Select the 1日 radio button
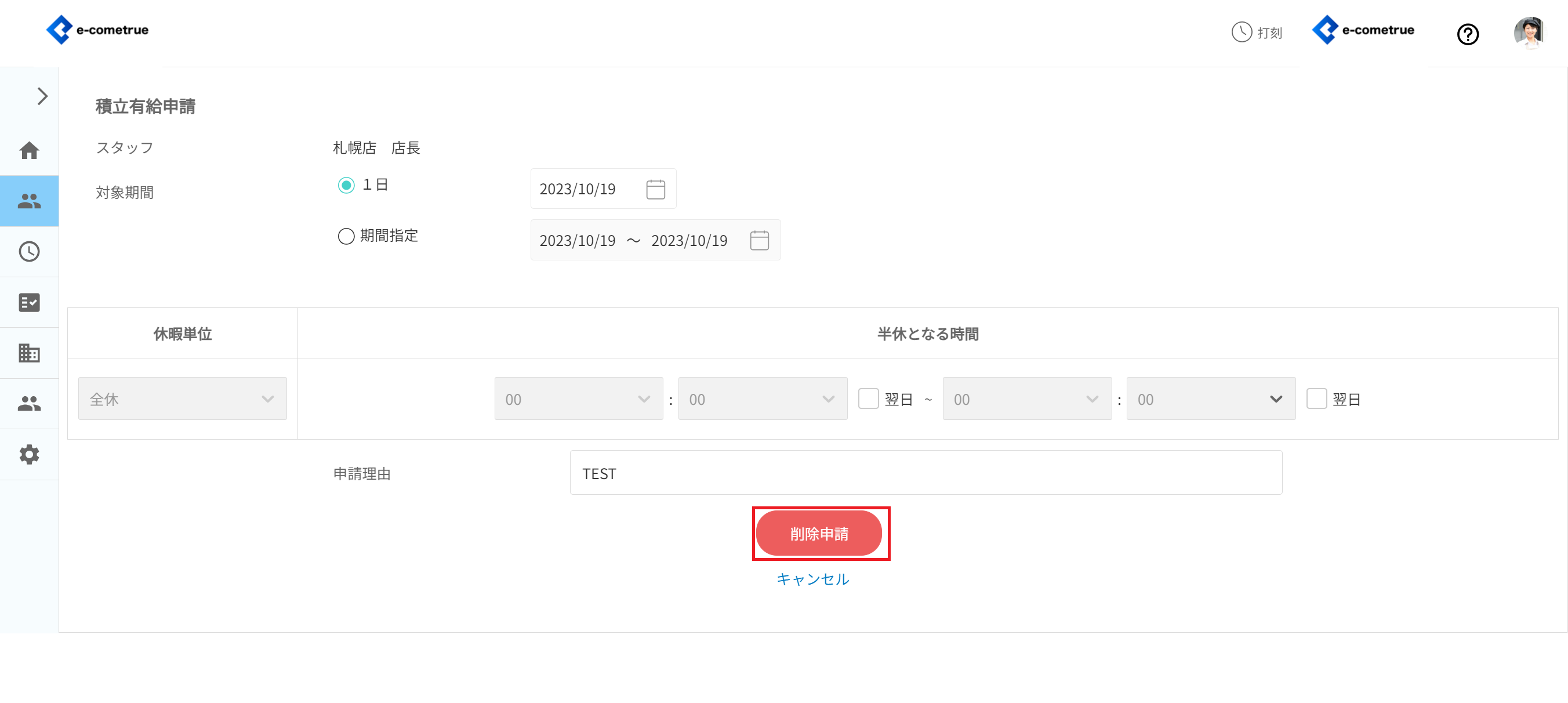Viewport: 1568px width, 703px height. pos(346,185)
